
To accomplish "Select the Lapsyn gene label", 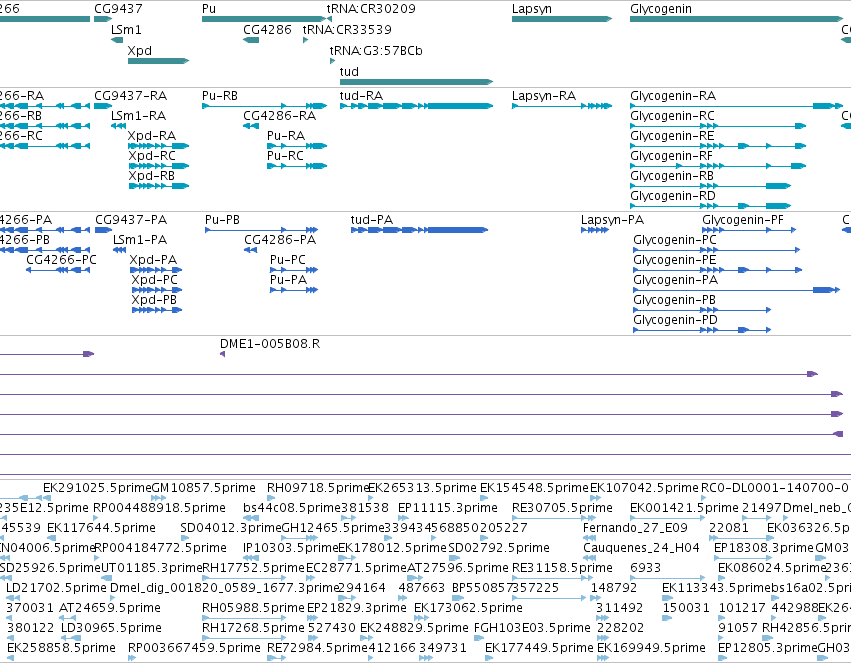I will click(531, 9).
